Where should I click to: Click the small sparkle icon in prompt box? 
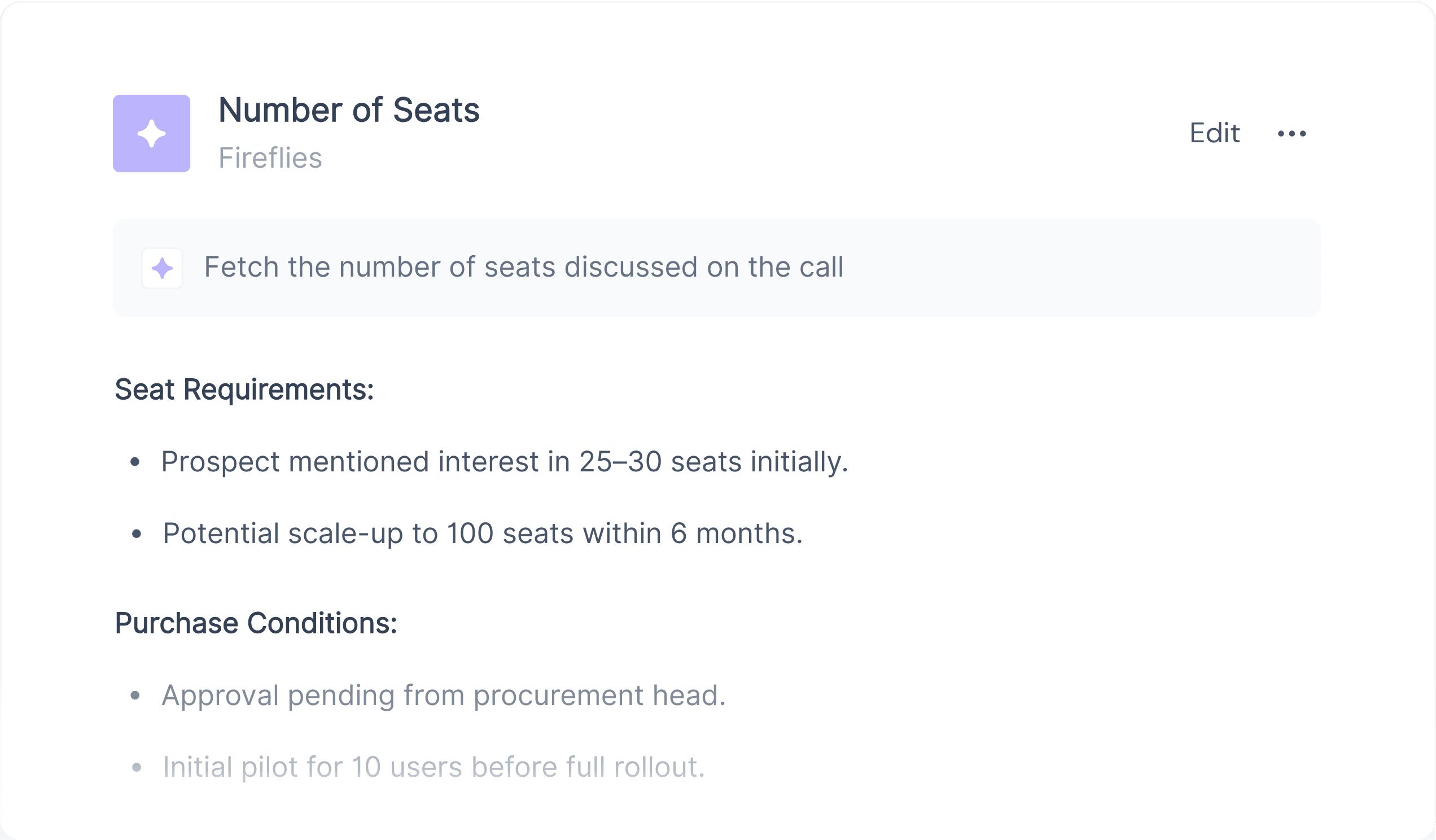point(163,268)
